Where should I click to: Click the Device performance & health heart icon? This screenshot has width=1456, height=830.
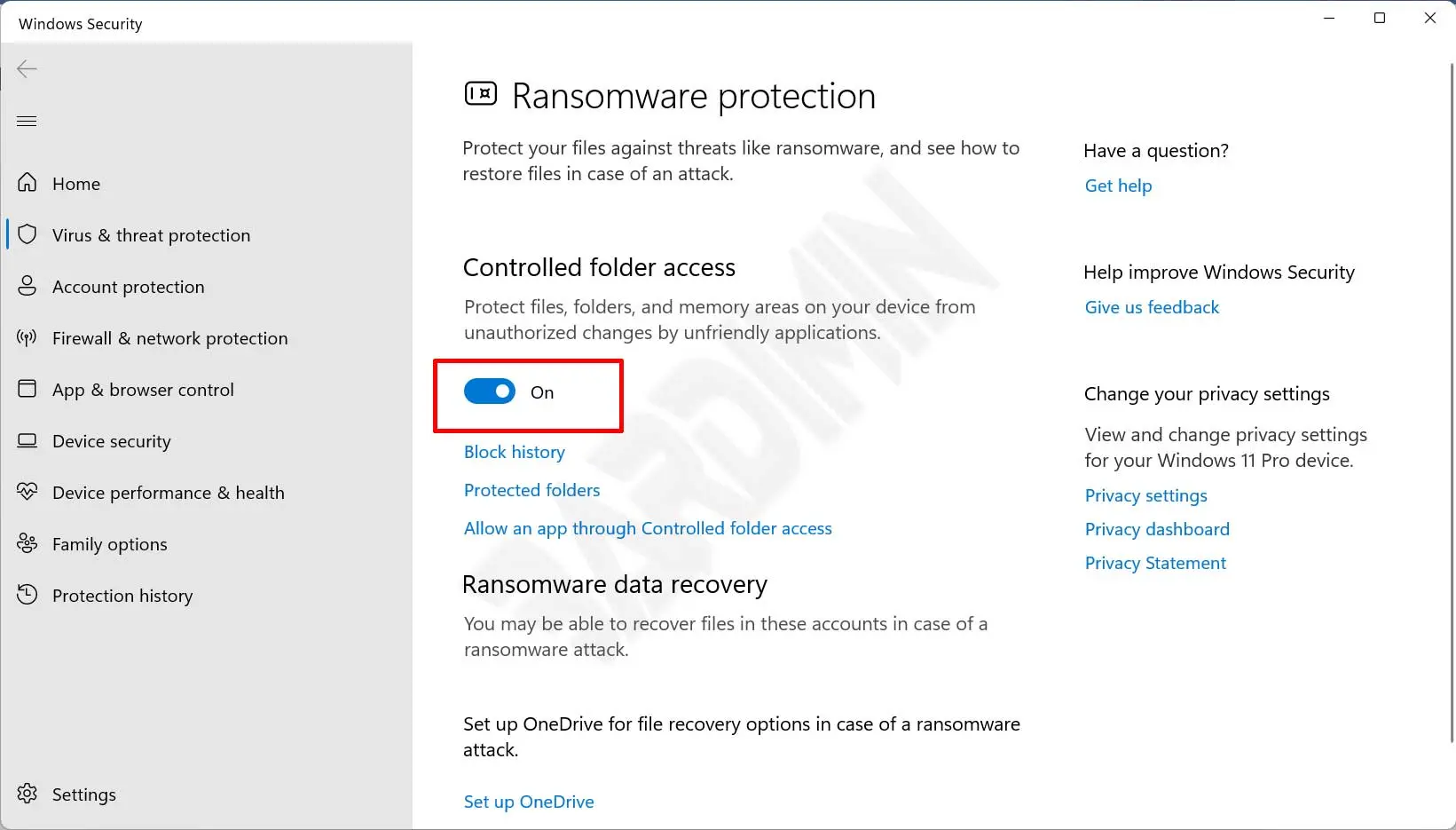[28, 492]
